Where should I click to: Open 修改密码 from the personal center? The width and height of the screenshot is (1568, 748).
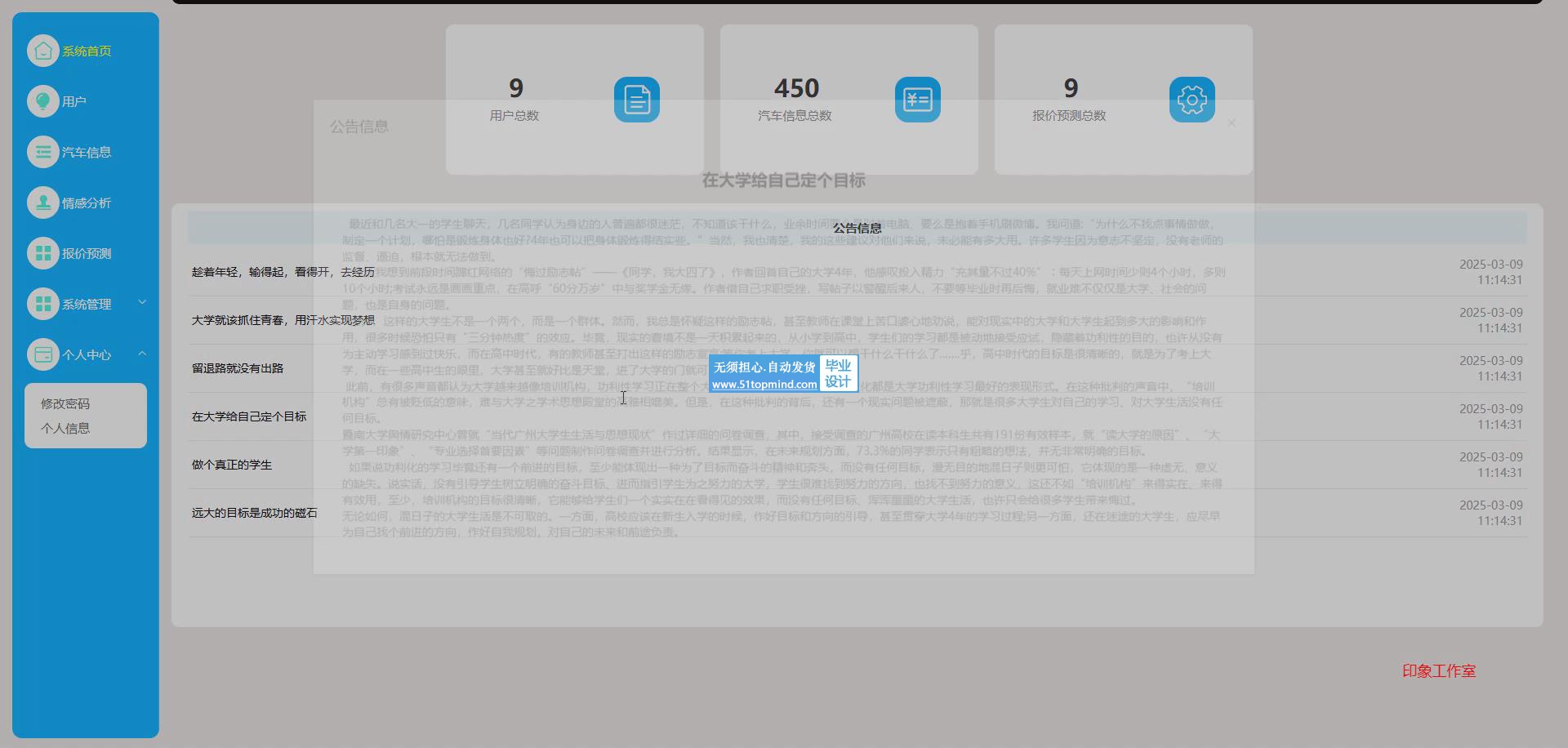[65, 403]
